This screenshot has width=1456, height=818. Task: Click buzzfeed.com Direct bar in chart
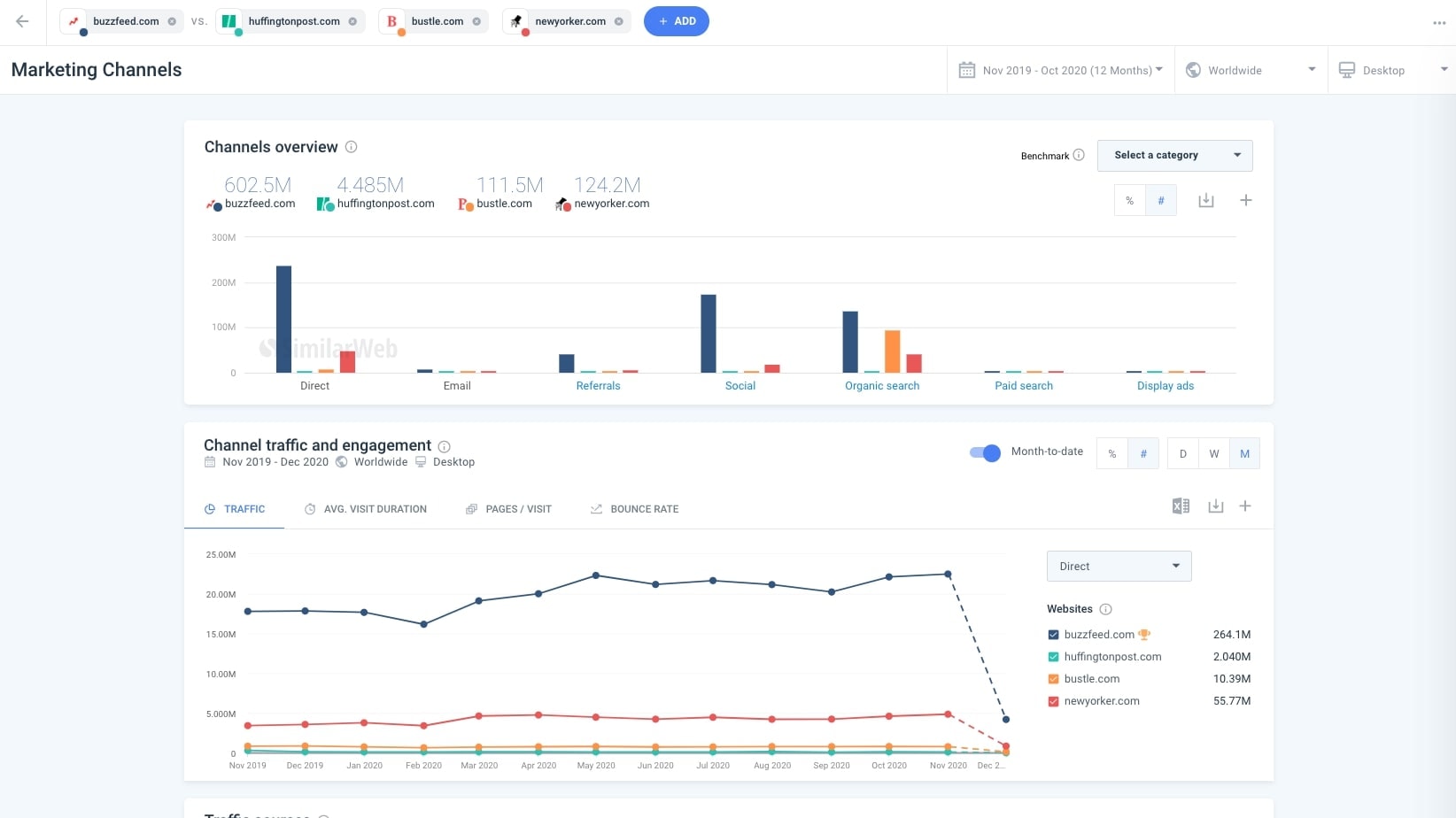[283, 320]
